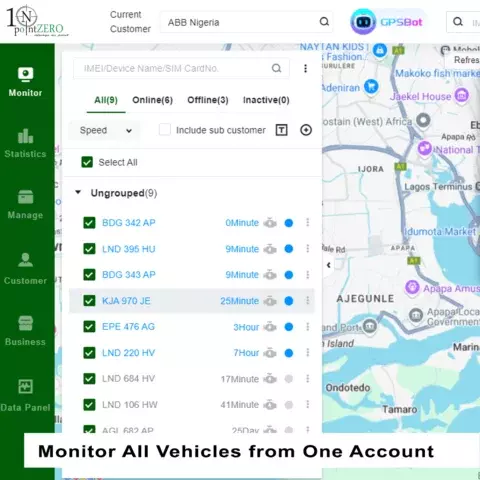Collapse the Ungrouped(9) group
480x480 pixels.
tap(78, 192)
